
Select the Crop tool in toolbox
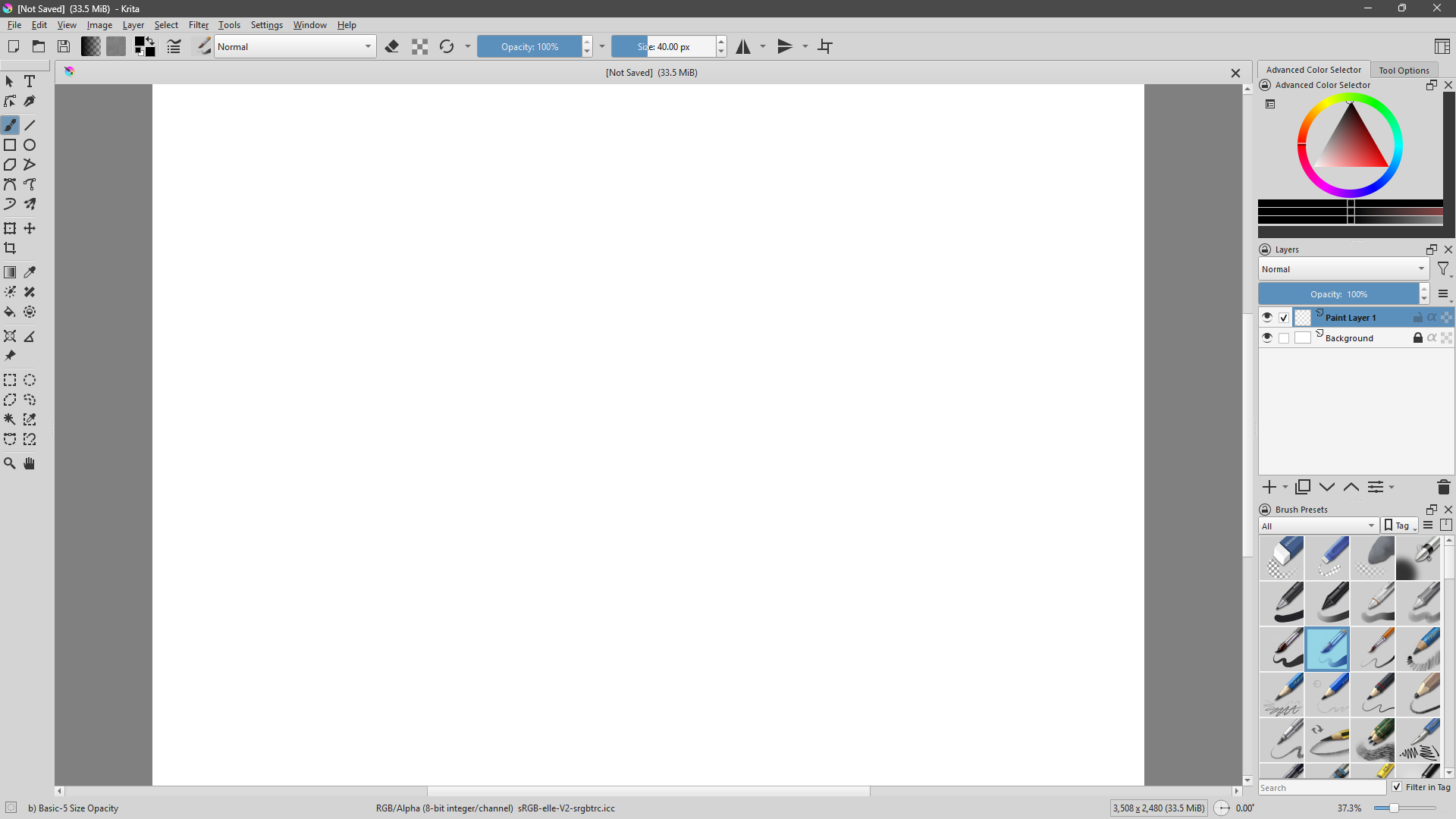[10, 248]
